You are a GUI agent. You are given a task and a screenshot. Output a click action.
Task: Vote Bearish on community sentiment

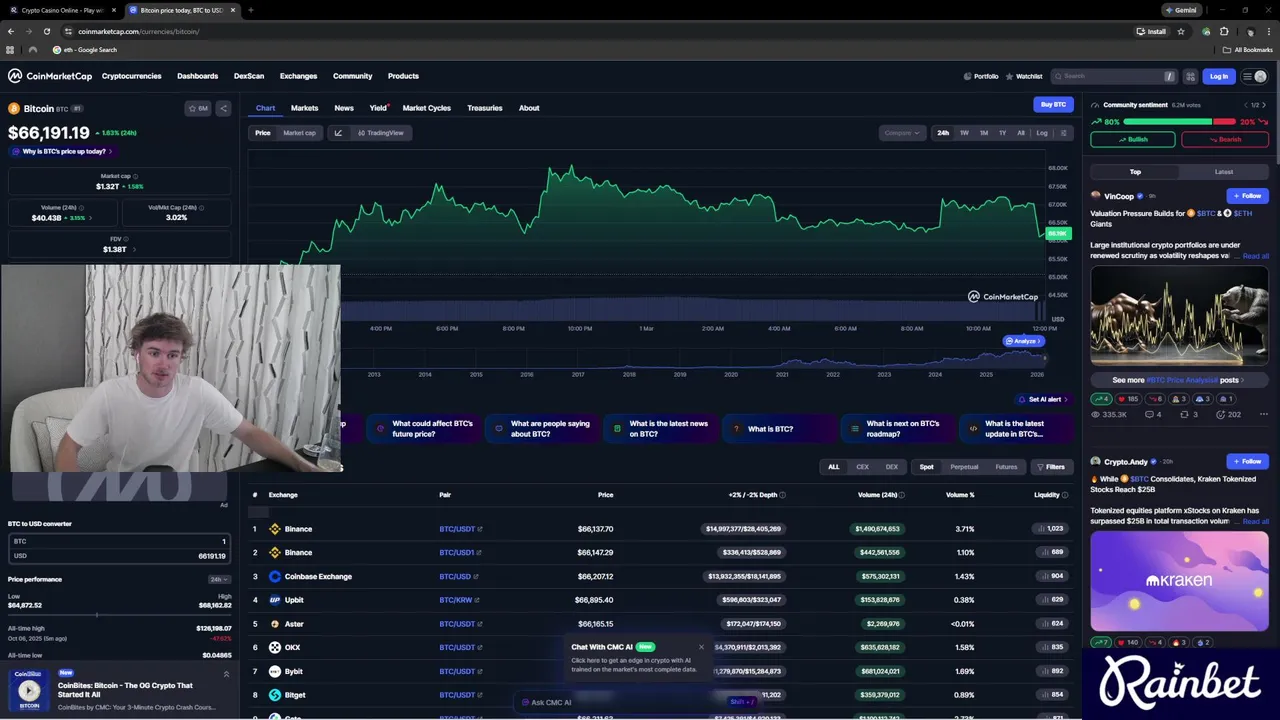pos(1225,140)
